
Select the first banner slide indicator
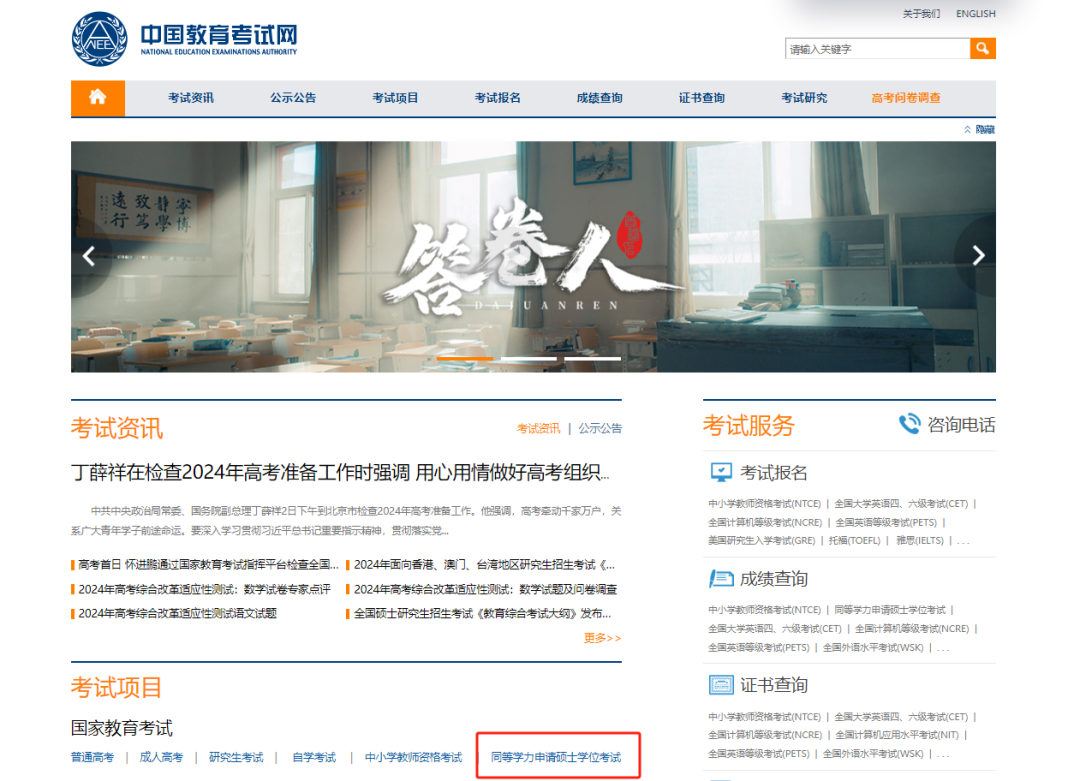465,359
